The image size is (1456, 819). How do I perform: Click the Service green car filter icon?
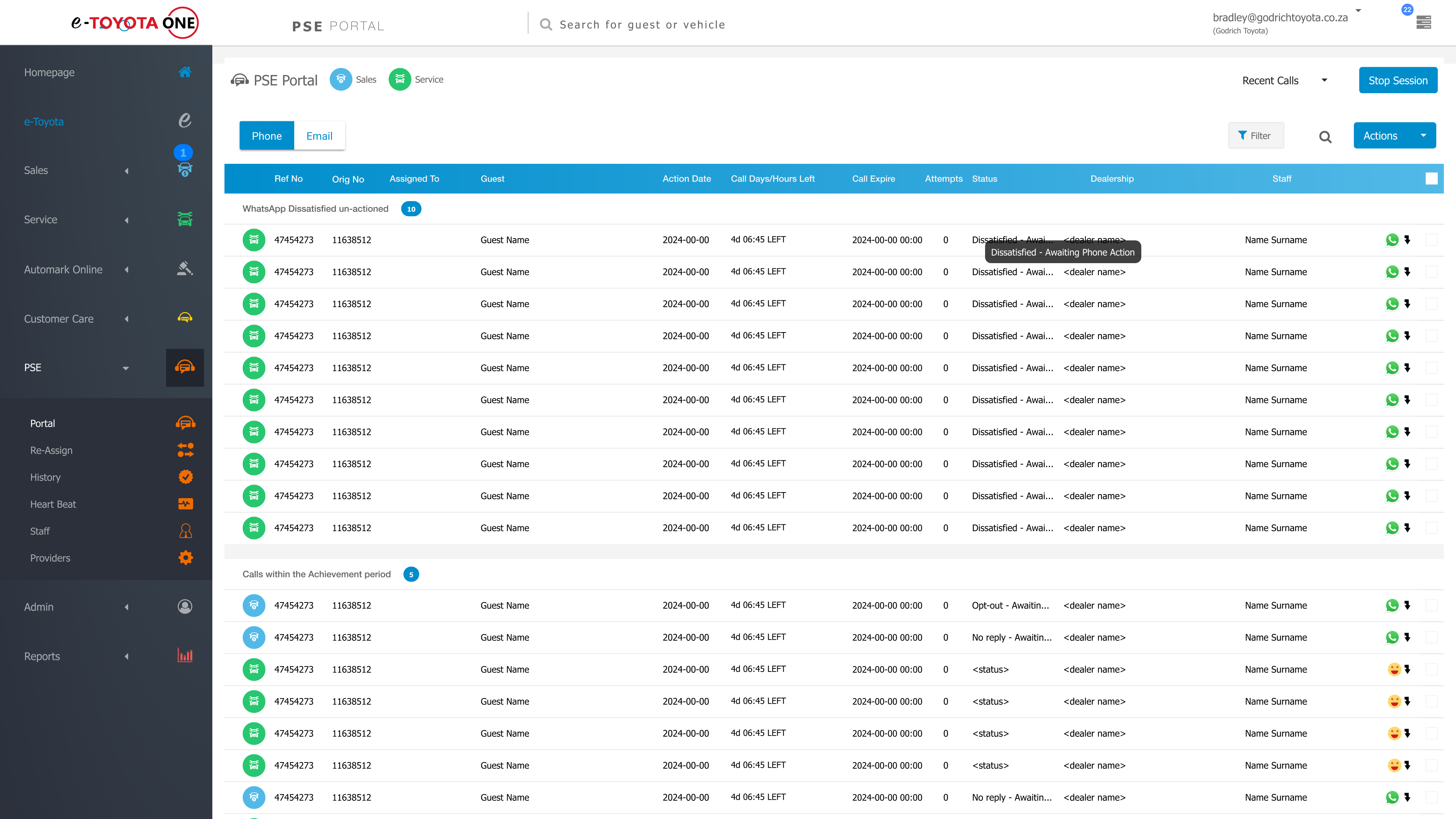click(400, 80)
